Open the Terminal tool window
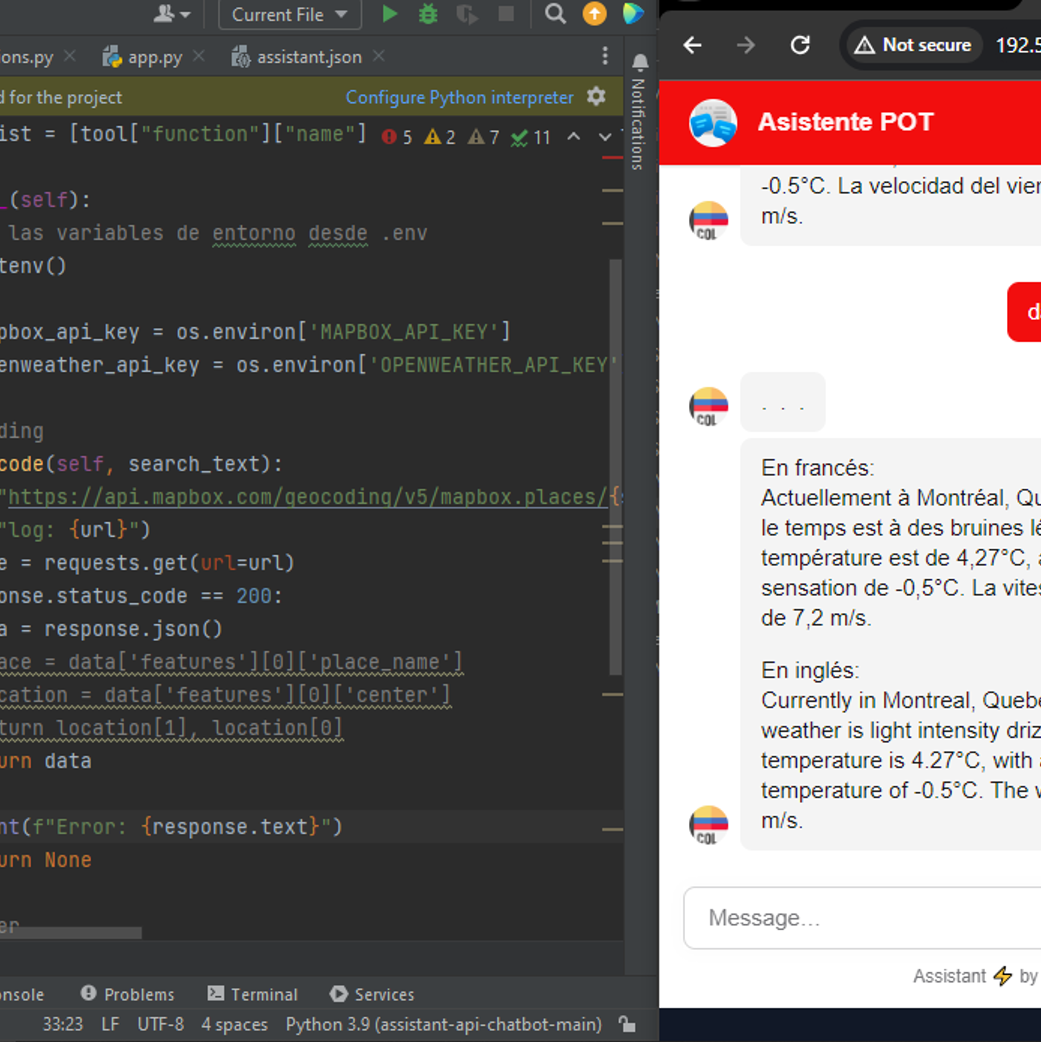The width and height of the screenshot is (1041, 1042). [x=253, y=994]
